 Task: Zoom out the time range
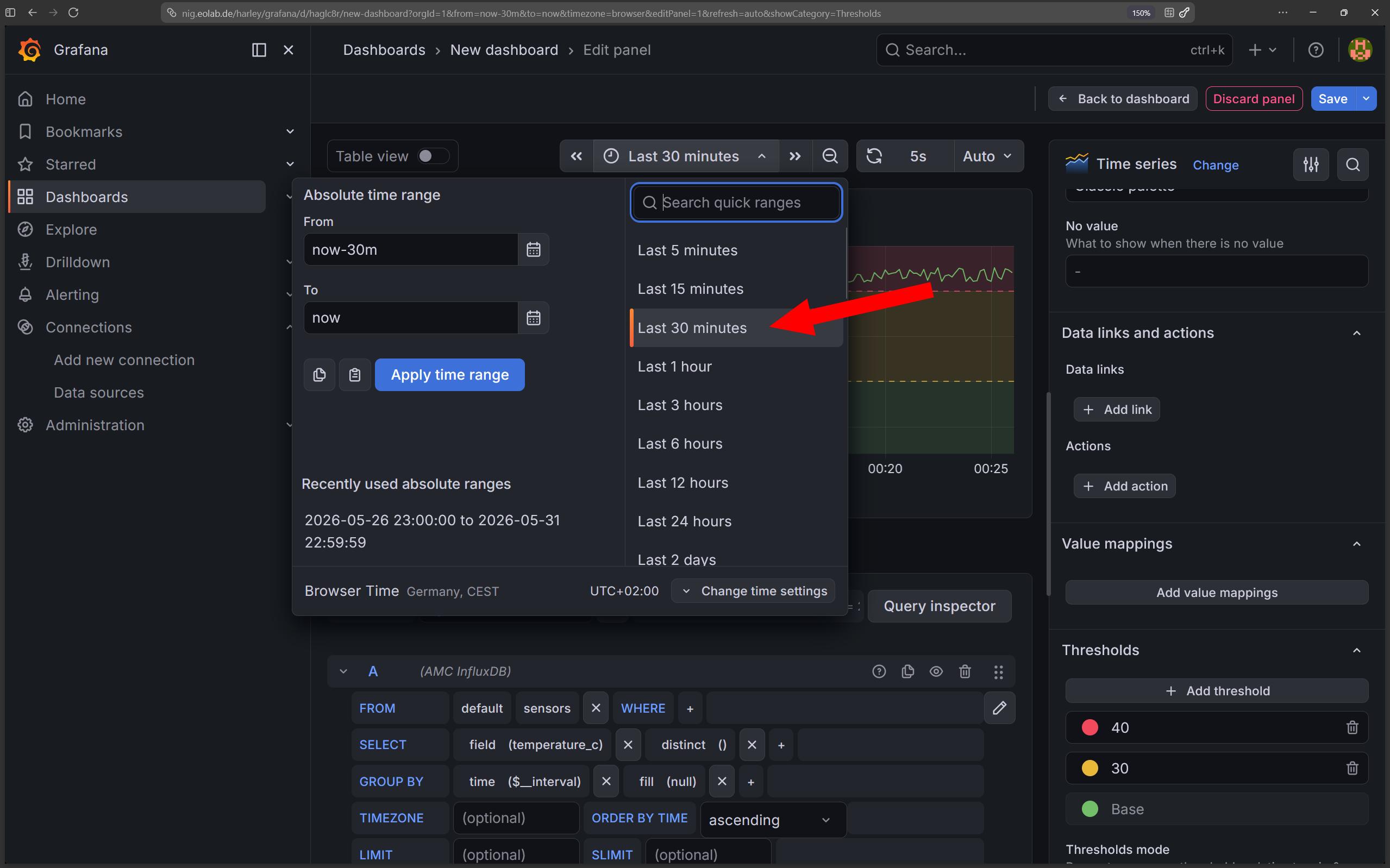pos(830,156)
